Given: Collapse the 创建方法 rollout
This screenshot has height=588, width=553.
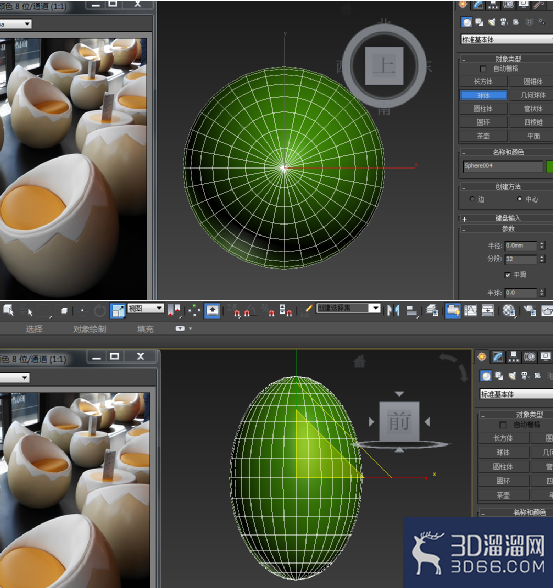Looking at the screenshot, I should tap(506, 186).
